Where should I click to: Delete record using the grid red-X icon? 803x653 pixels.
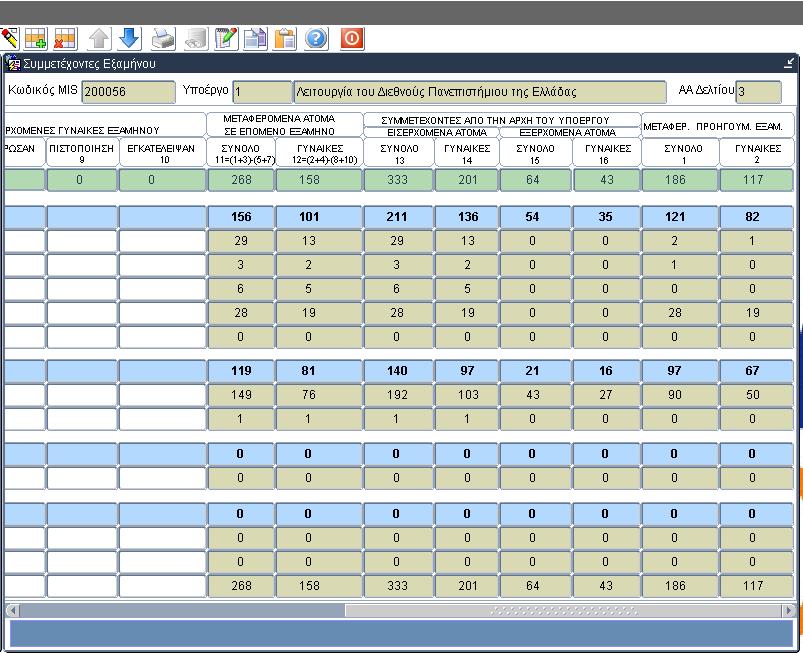pos(65,38)
